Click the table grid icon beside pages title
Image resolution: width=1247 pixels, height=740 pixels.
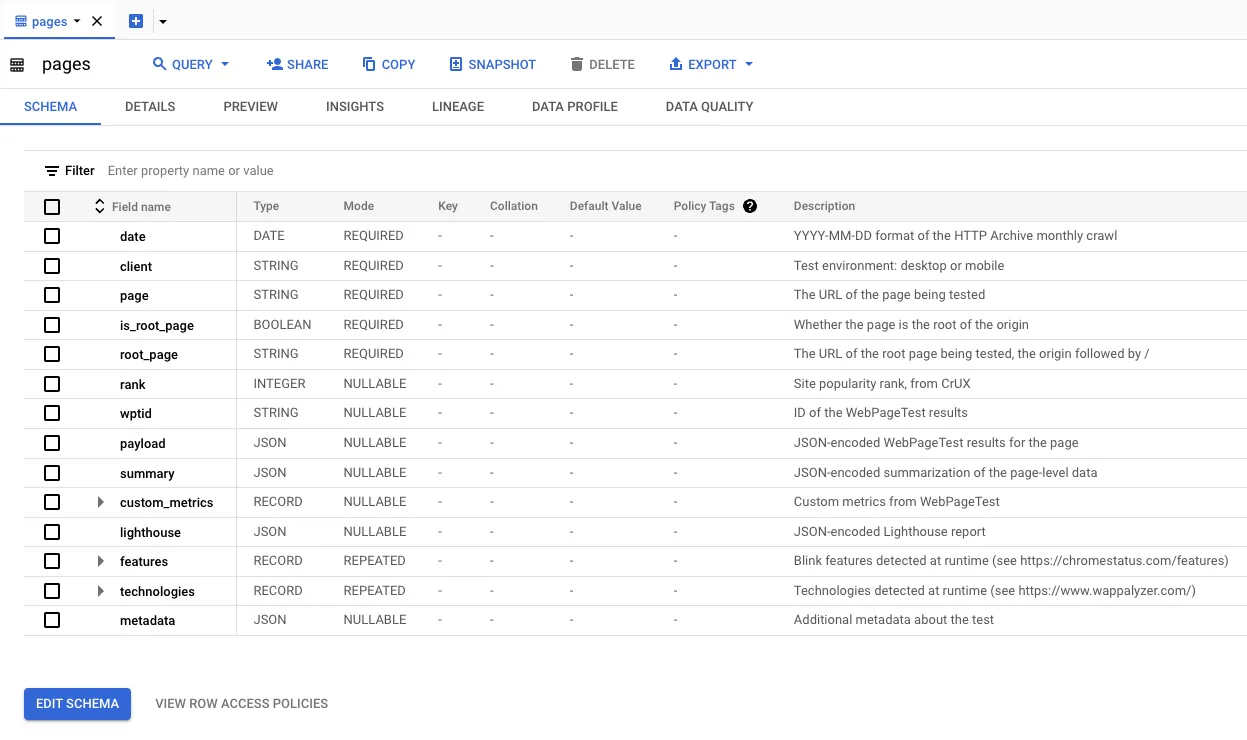(x=17, y=64)
